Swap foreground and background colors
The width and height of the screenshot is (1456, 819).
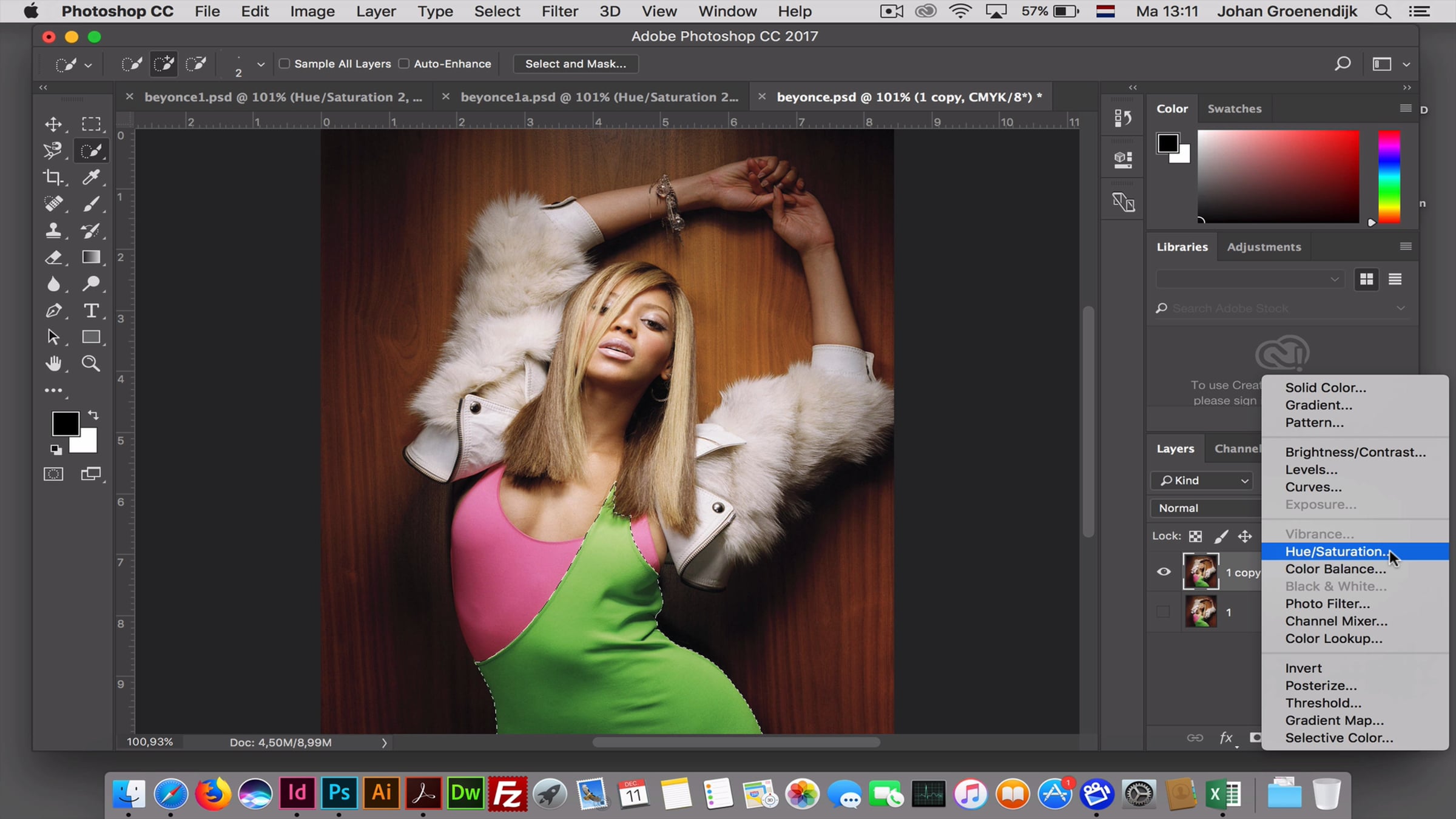93,416
